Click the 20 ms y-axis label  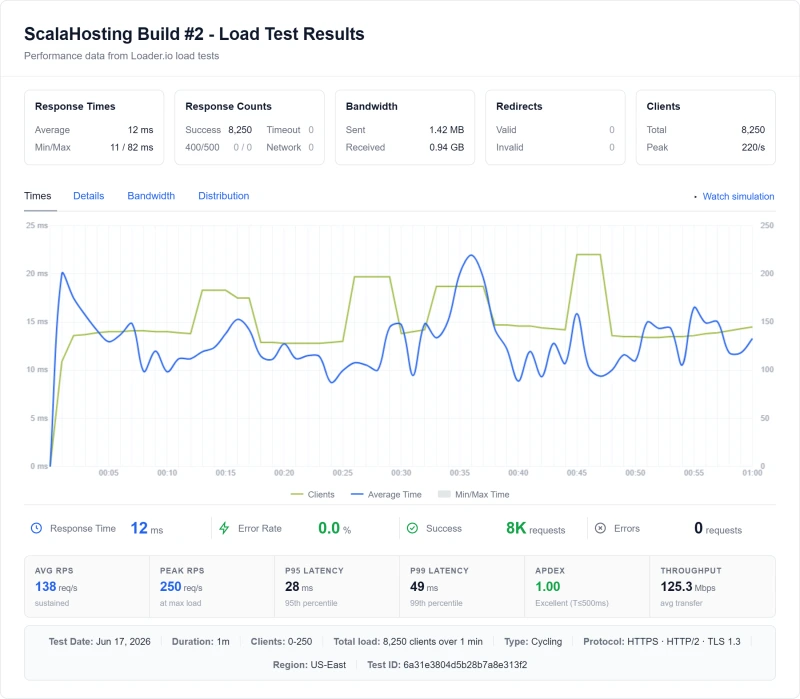tap(37, 273)
